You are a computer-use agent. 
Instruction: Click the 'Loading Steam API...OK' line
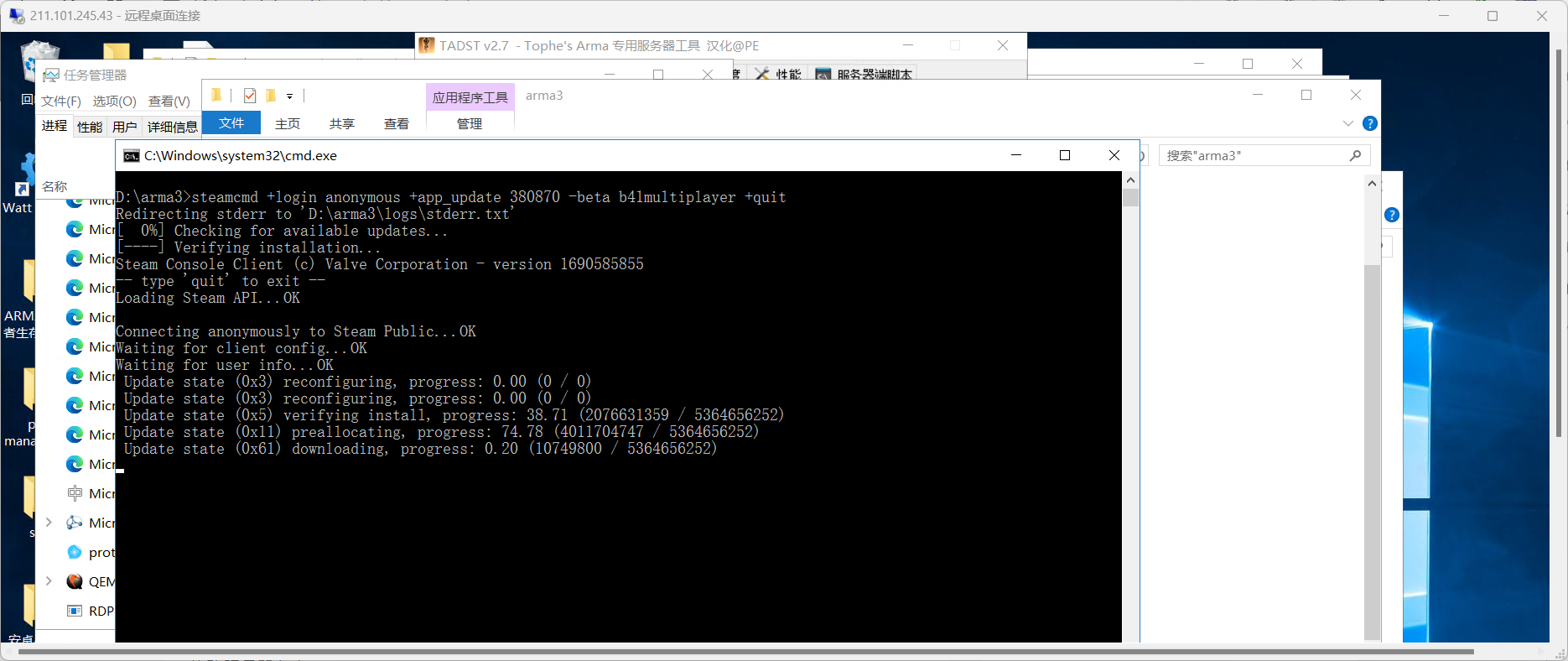point(208,298)
